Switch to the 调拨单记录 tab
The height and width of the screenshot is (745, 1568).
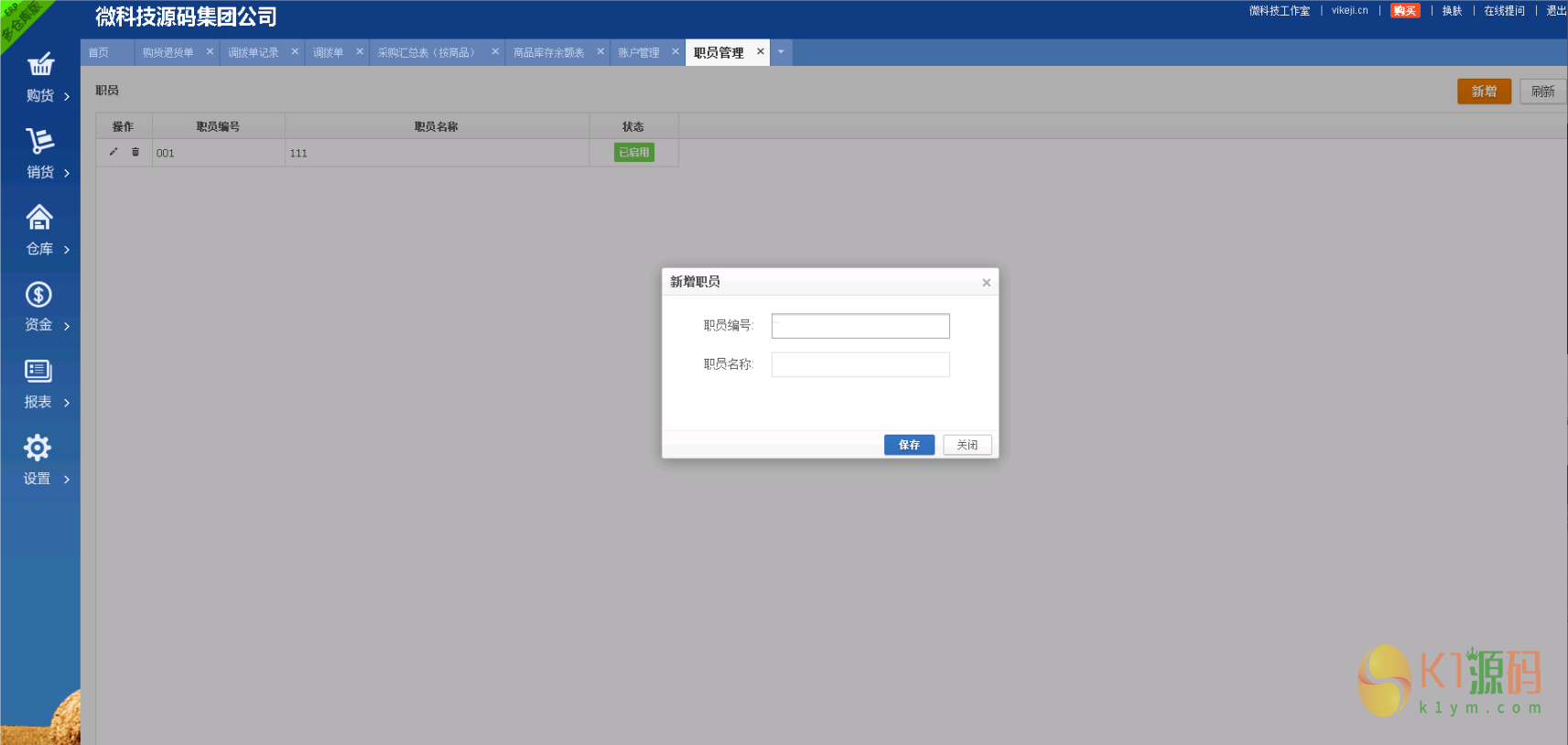[x=254, y=53]
